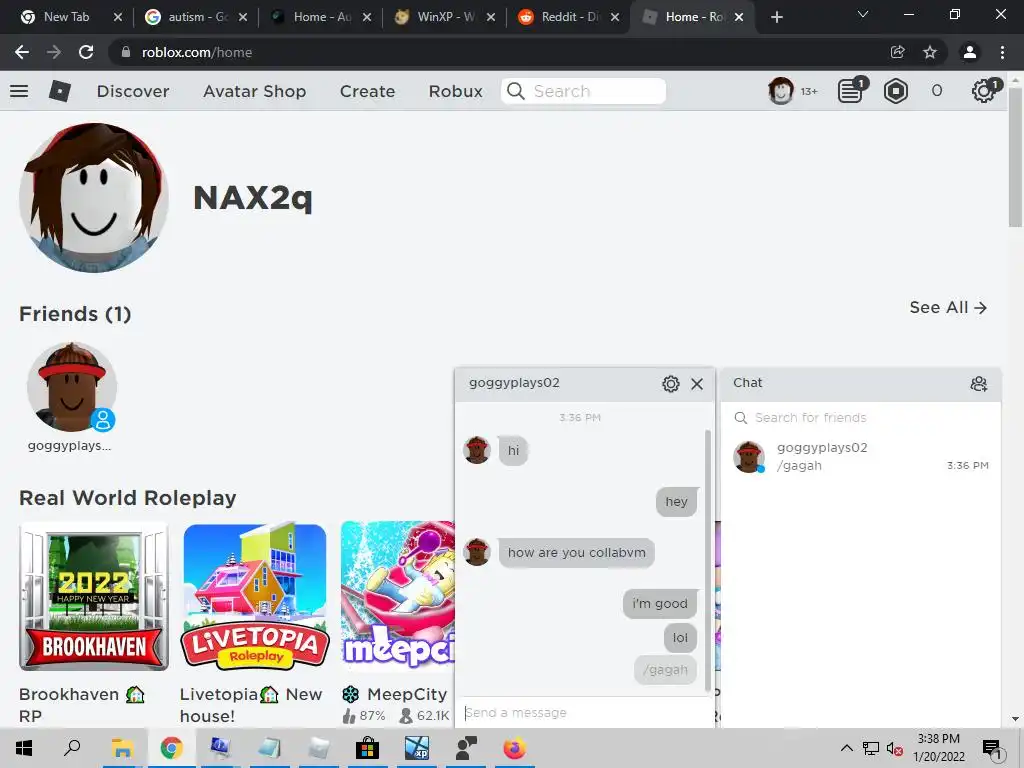Open the Roblox settings gear
This screenshot has height=768, width=1024.
(984, 91)
